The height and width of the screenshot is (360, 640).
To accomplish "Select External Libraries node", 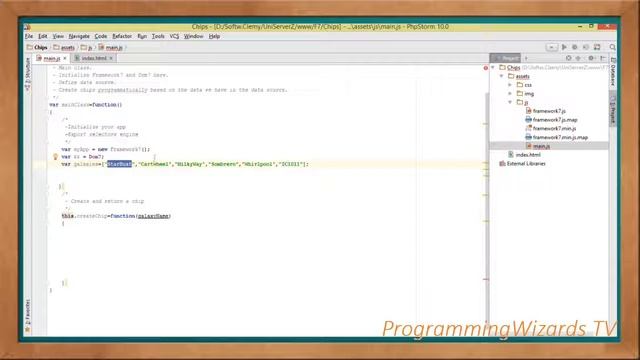I will pyautogui.click(x=526, y=164).
